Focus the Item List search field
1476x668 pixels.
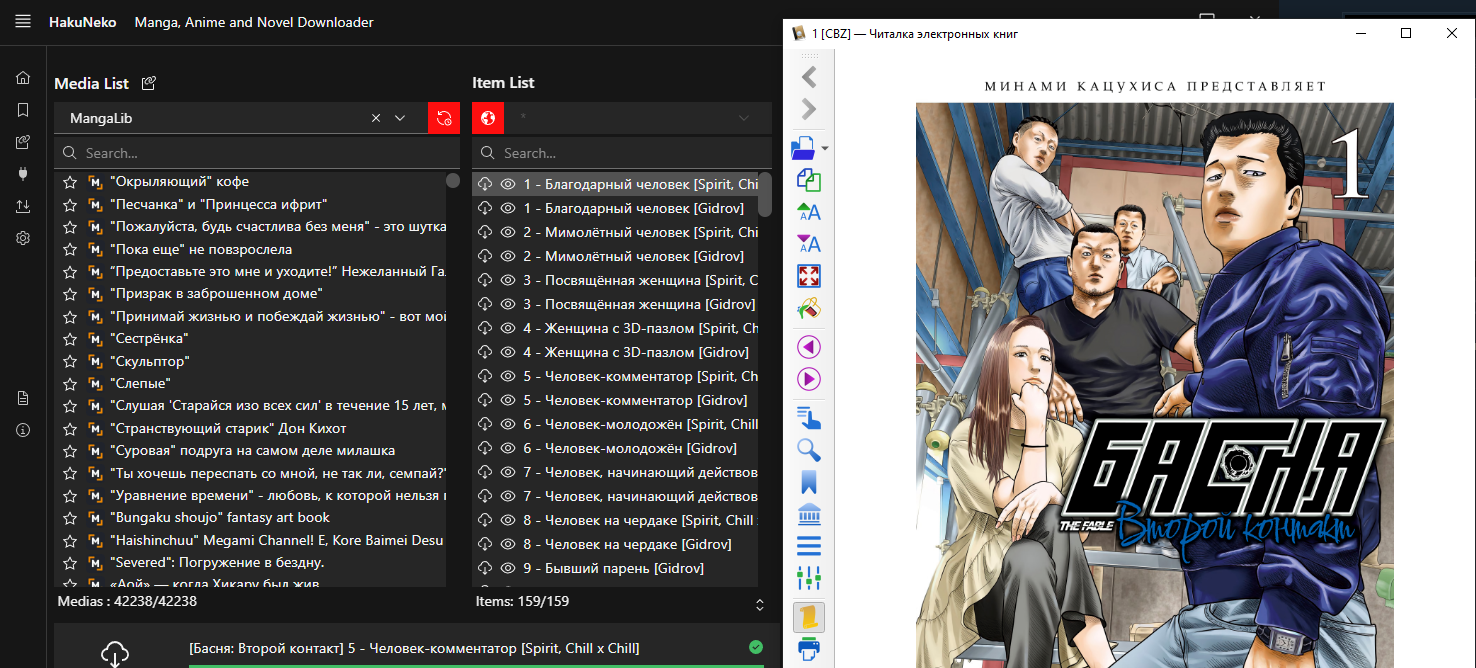click(x=622, y=153)
